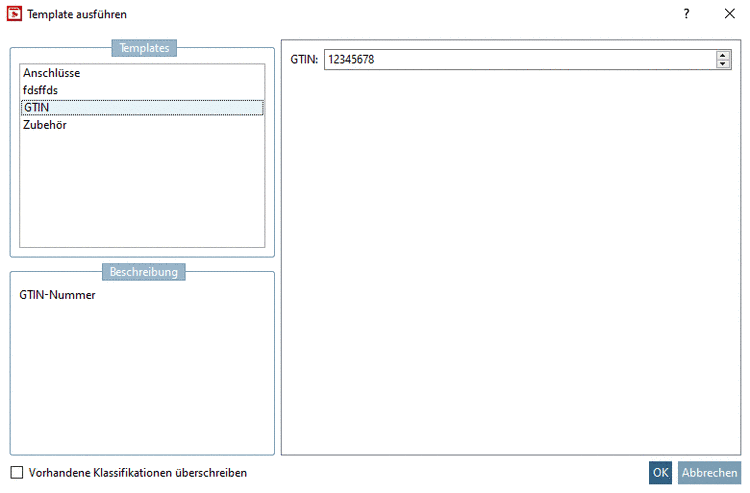Cancel with the Abbrechen button
Image resolution: width=750 pixels, height=493 pixels.
click(x=709, y=472)
